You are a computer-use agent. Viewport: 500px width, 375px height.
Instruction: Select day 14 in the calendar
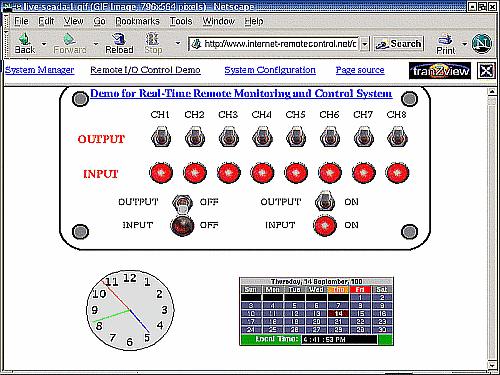338,313
